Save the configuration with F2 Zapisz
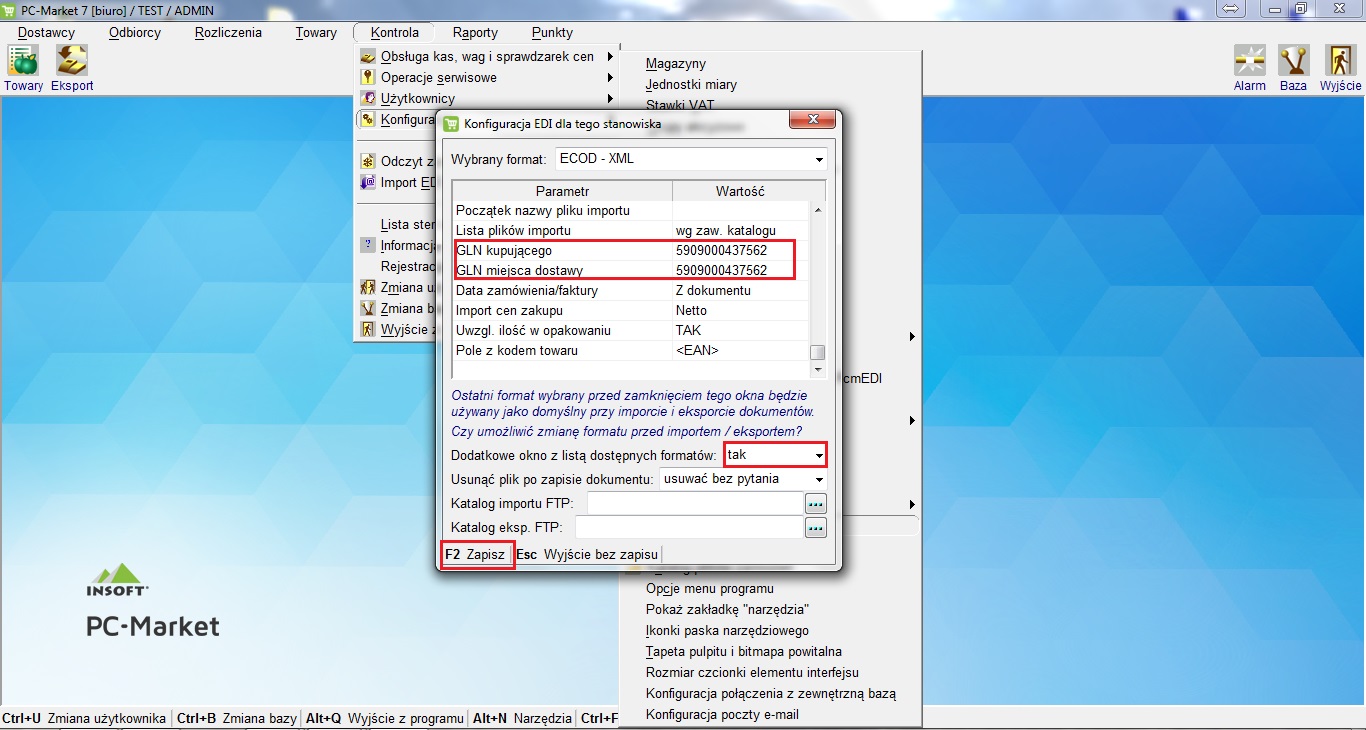The height and width of the screenshot is (730, 1366). [x=477, y=554]
